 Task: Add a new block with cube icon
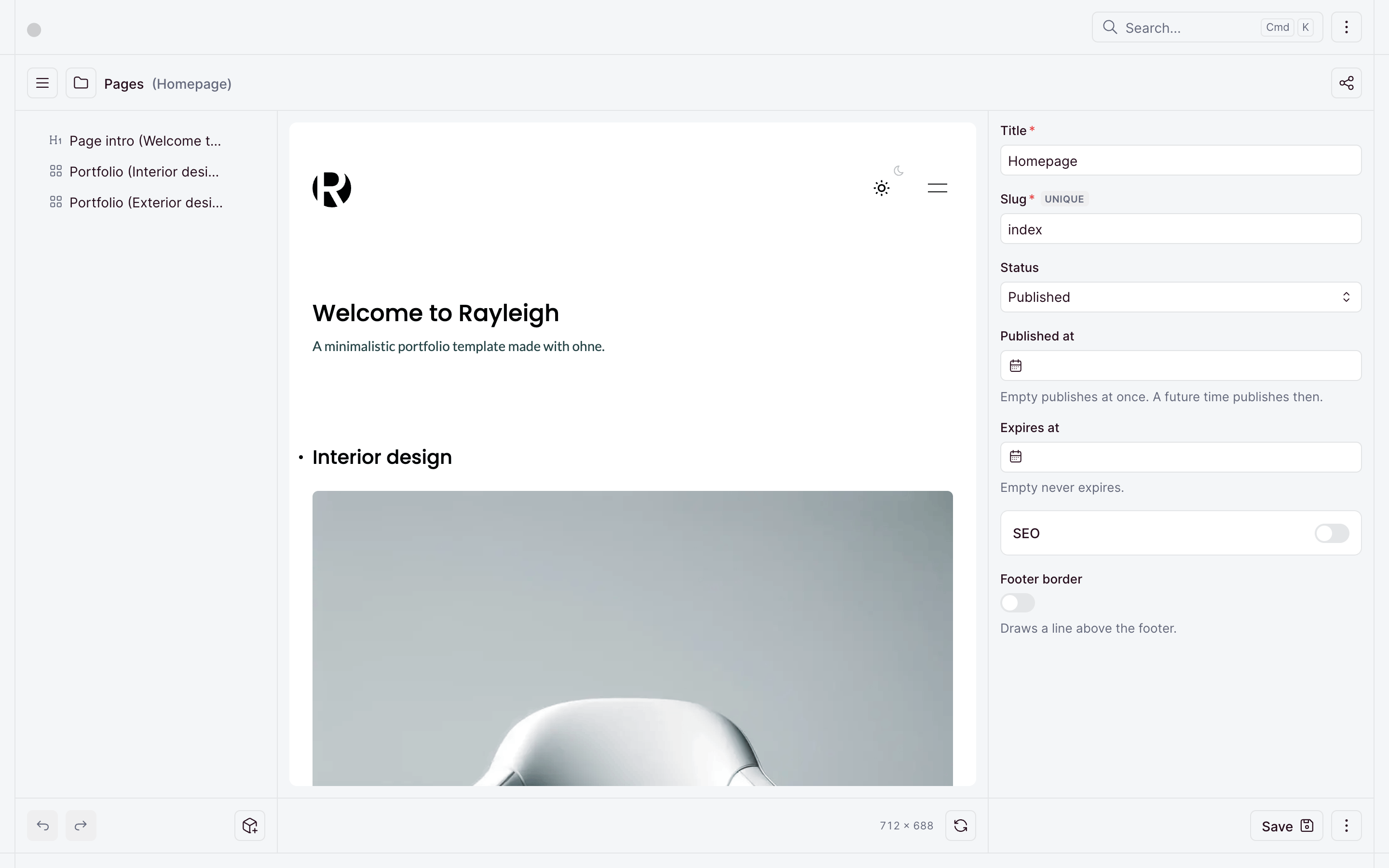pyautogui.click(x=250, y=826)
